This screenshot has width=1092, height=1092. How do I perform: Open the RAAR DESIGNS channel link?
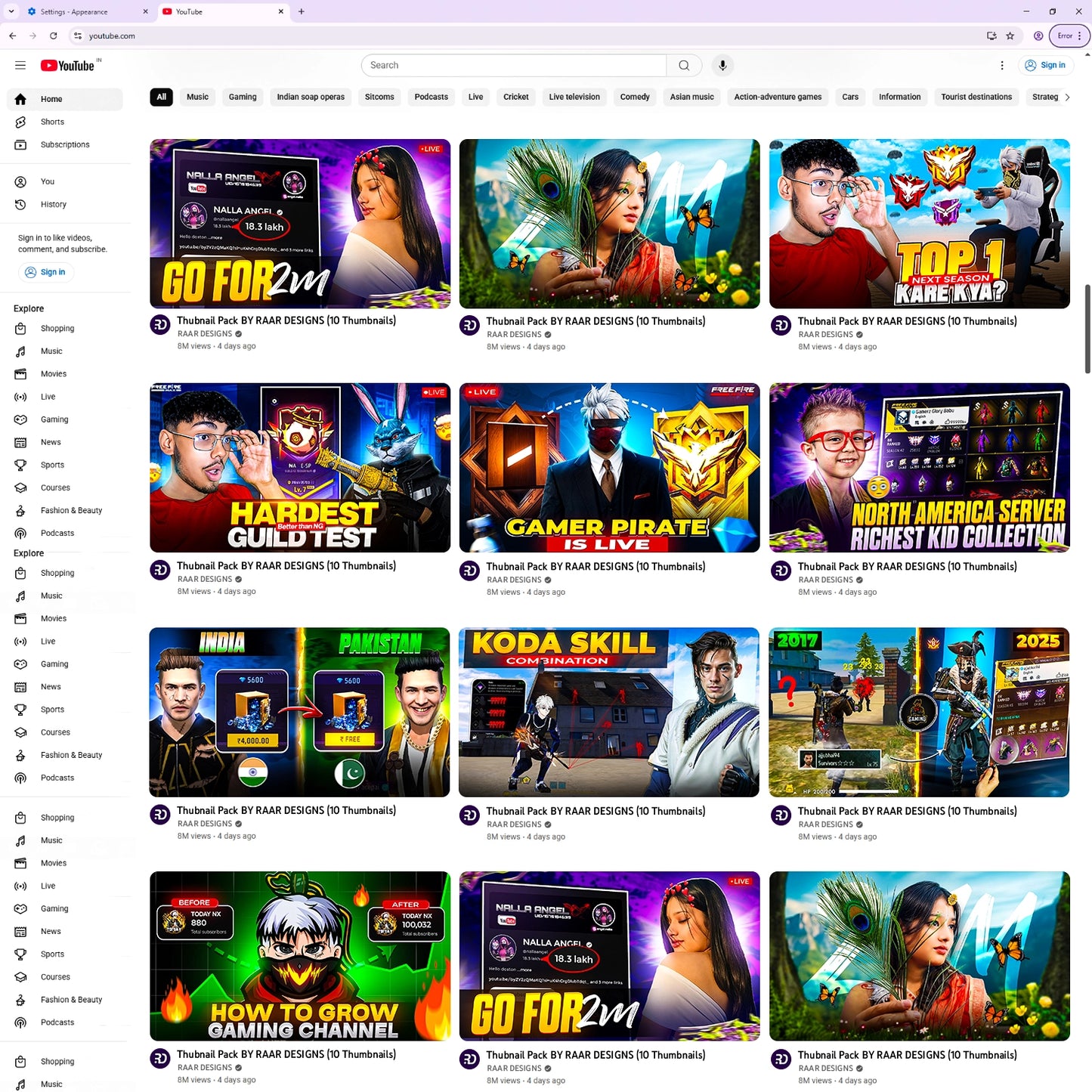[205, 333]
